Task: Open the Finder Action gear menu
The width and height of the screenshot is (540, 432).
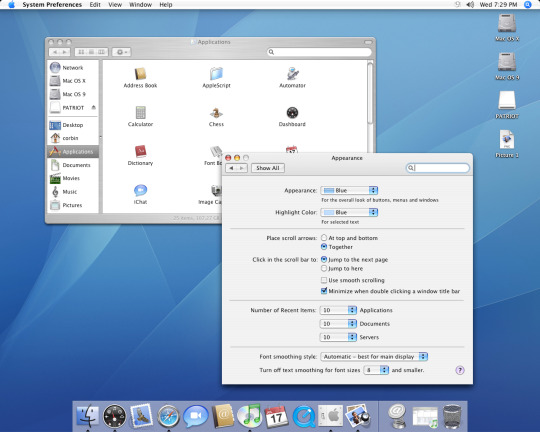Action: click(x=122, y=52)
